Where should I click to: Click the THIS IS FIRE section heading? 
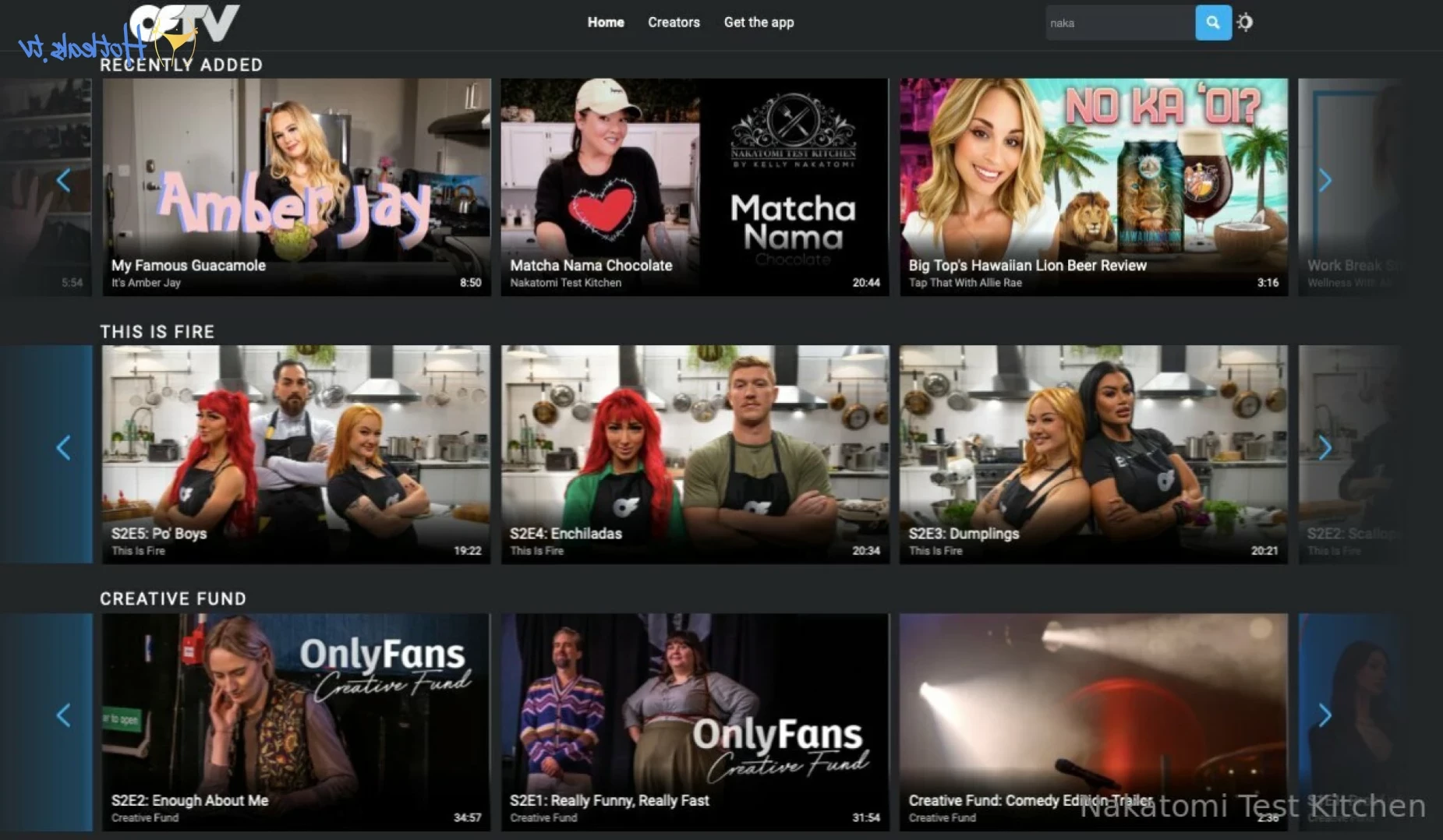tap(157, 332)
